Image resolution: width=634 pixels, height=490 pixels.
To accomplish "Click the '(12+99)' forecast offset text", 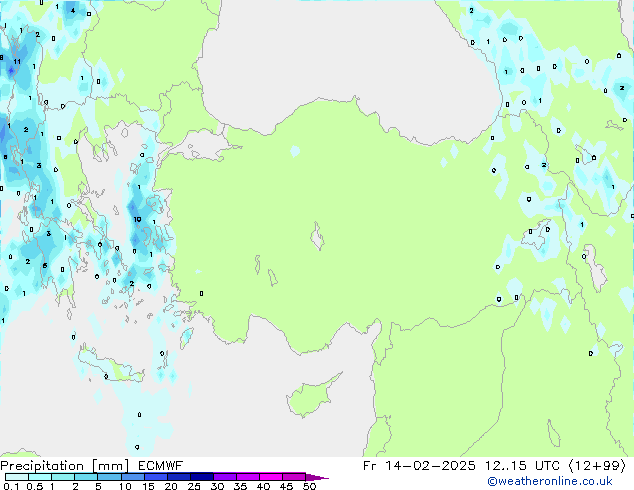I will tap(598, 466).
